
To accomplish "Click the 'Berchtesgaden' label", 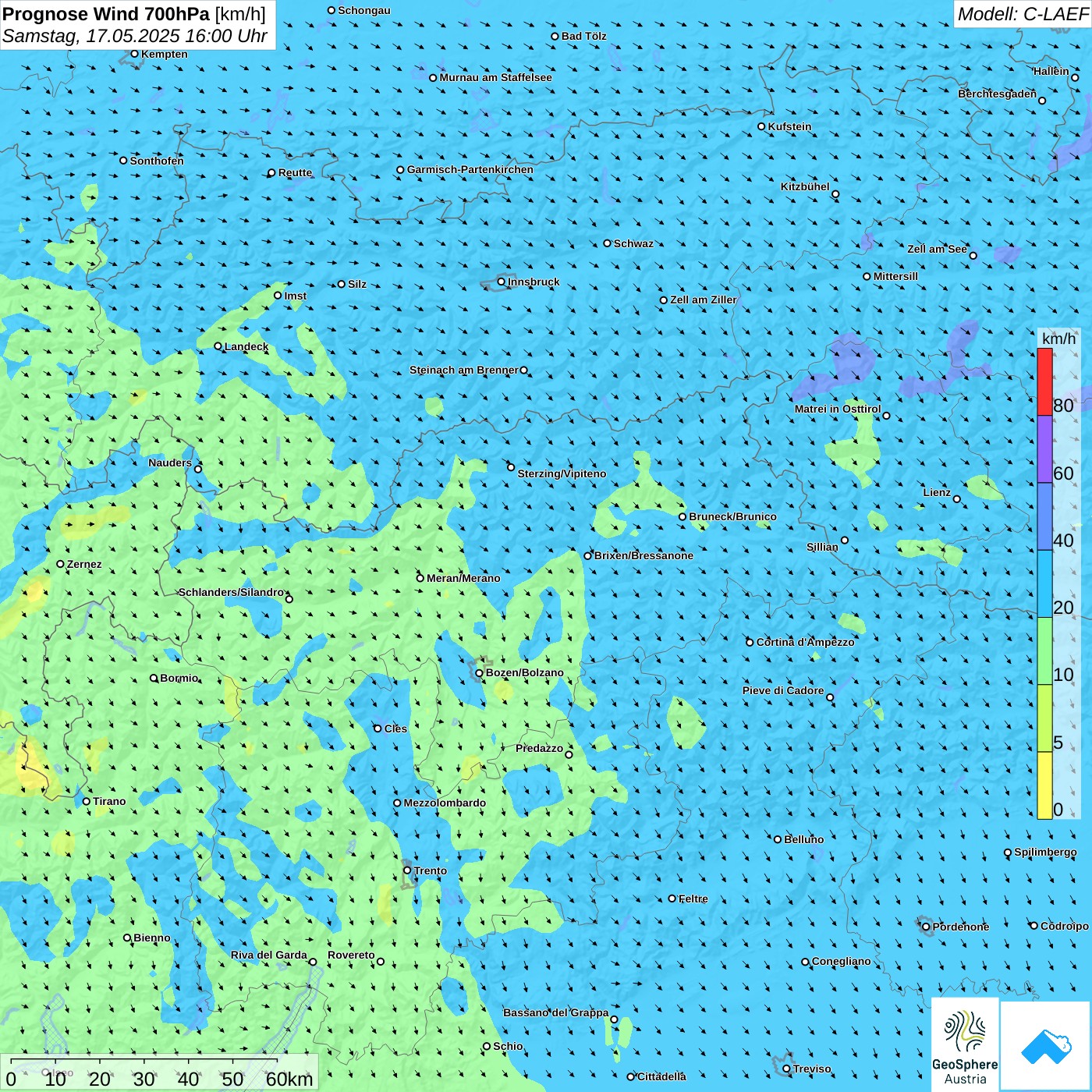I will tap(997, 94).
